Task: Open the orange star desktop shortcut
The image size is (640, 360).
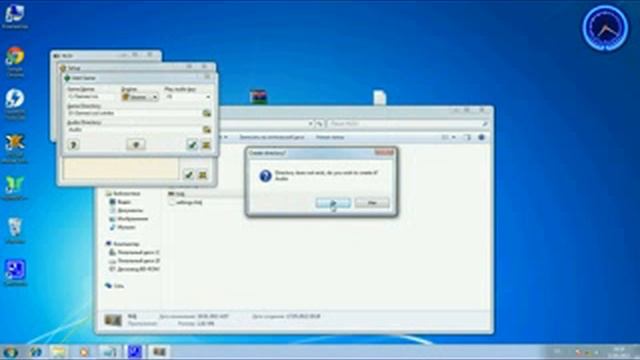Action: click(x=15, y=148)
